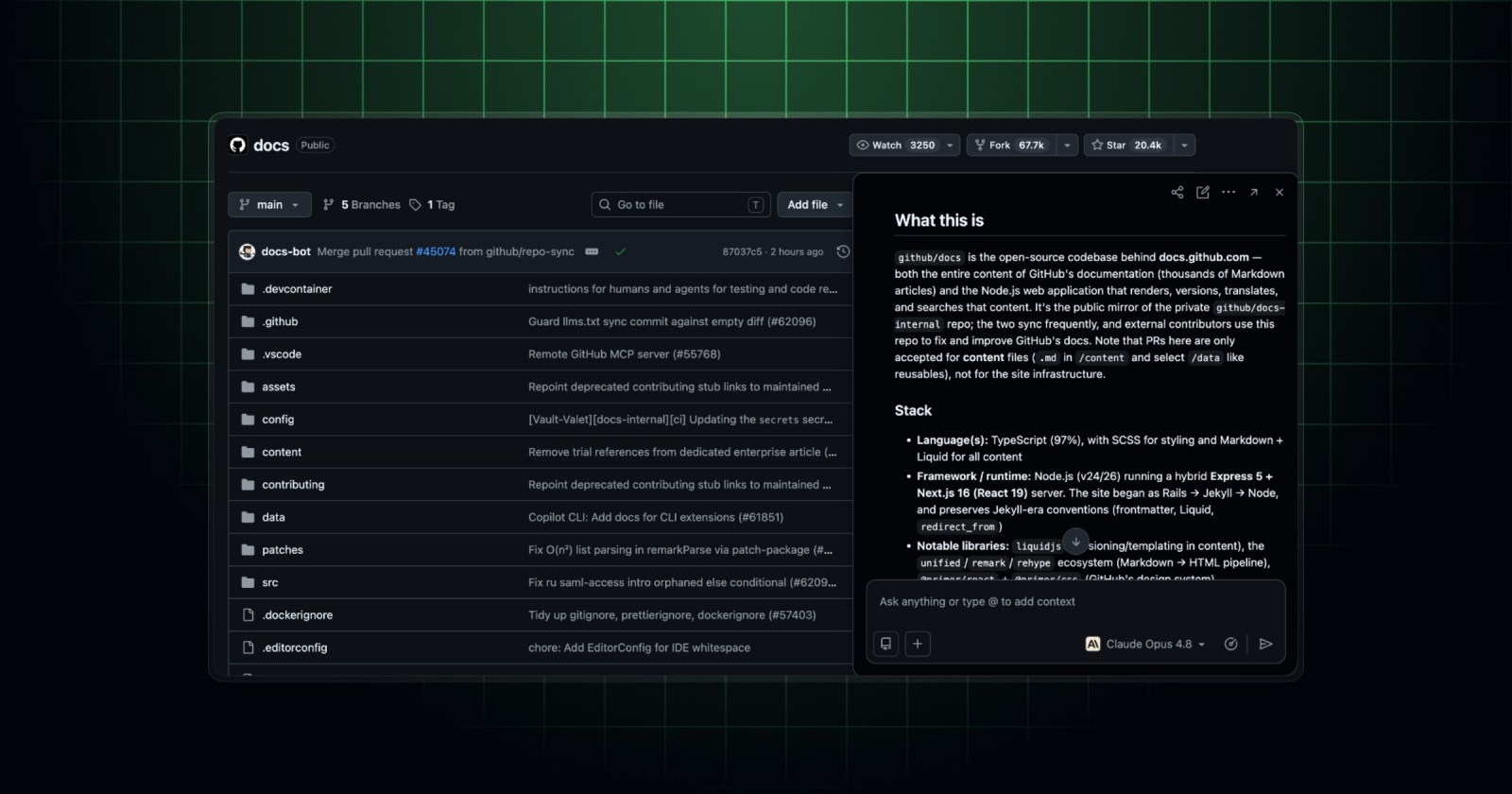Screen dimensions: 1512x794
Task: Open the Watch dropdown arrow
Action: pyautogui.click(x=950, y=146)
